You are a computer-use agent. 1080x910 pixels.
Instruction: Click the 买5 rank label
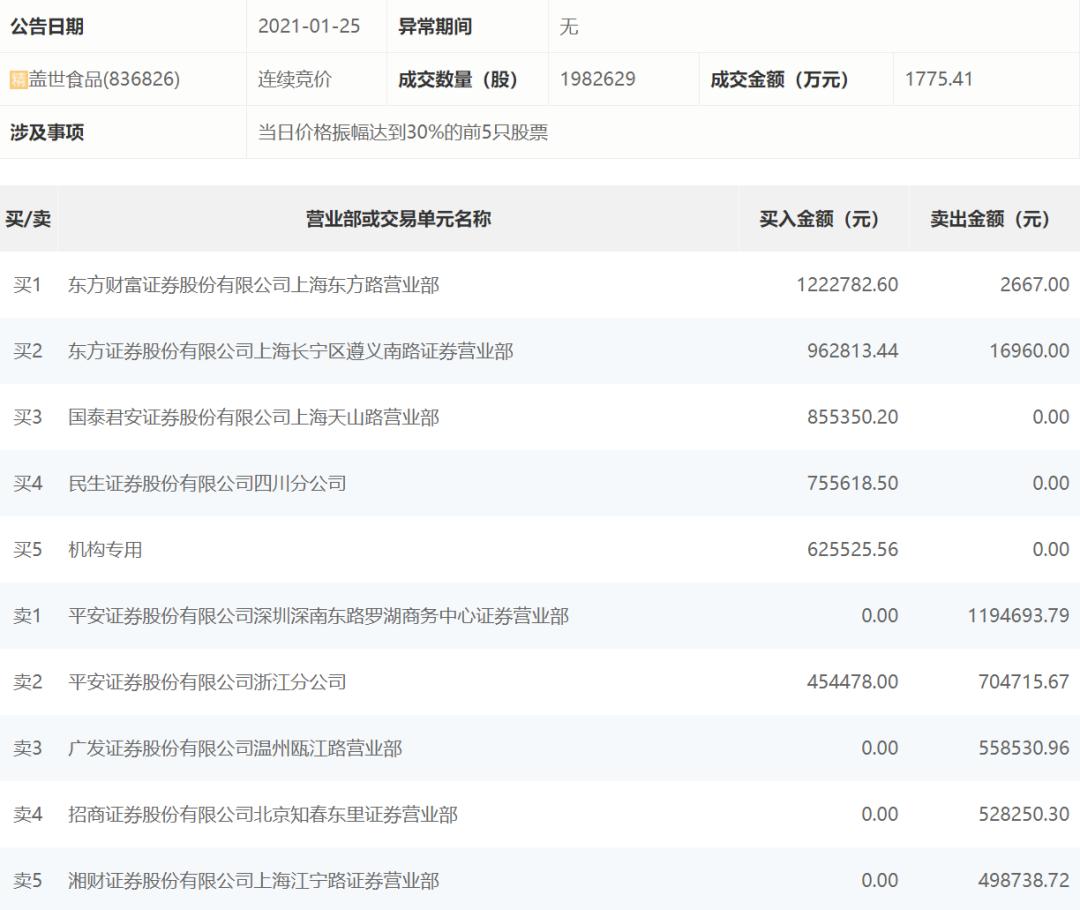(x=28, y=549)
